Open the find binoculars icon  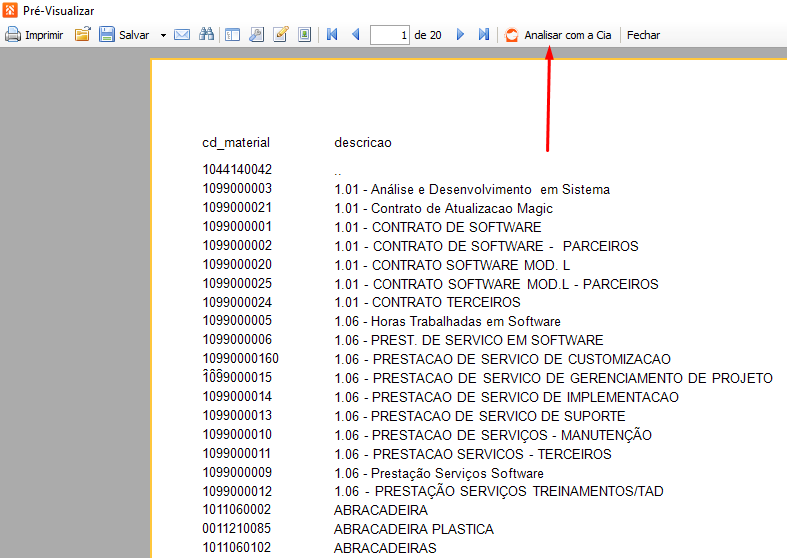click(206, 34)
